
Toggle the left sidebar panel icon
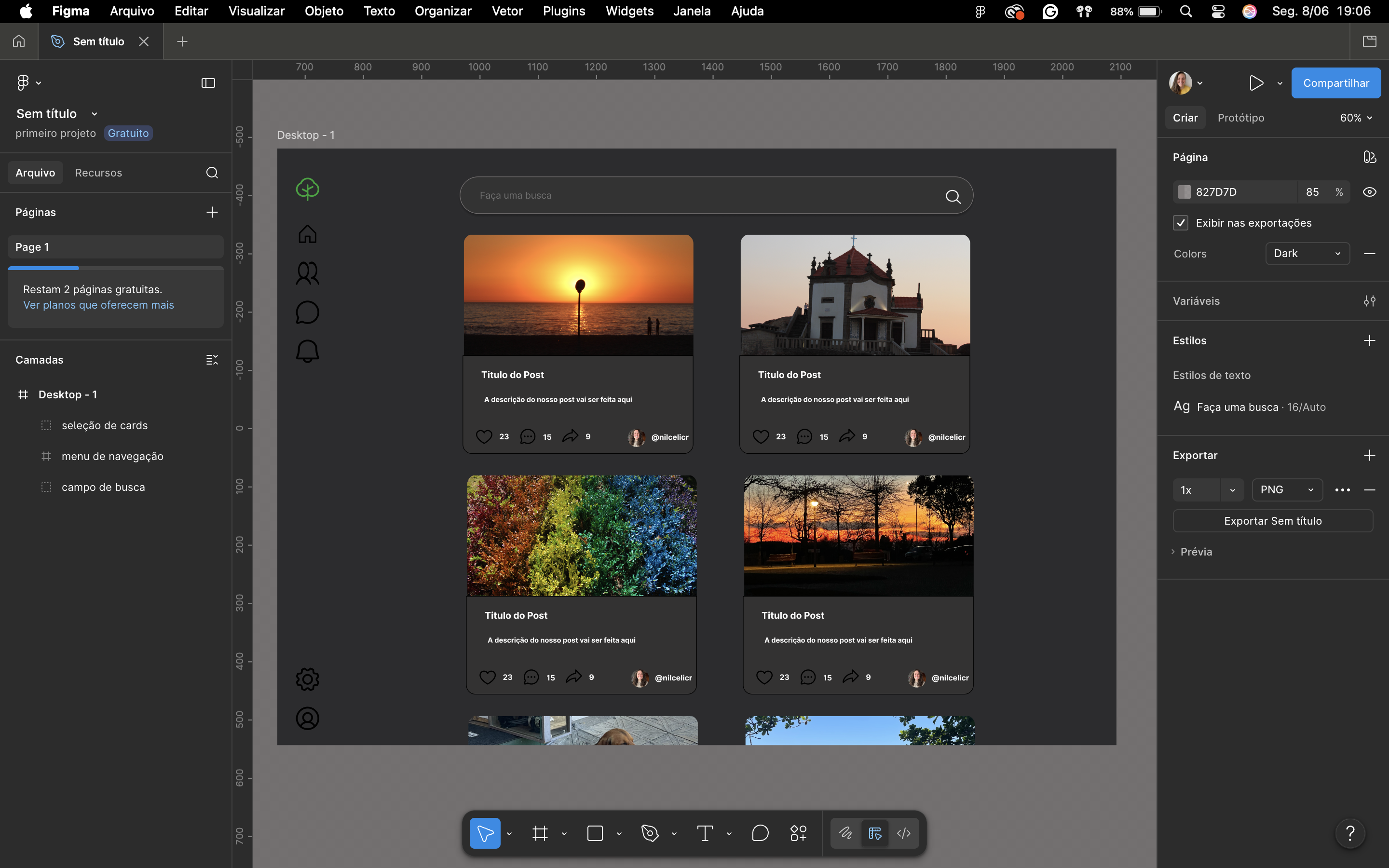point(208,83)
